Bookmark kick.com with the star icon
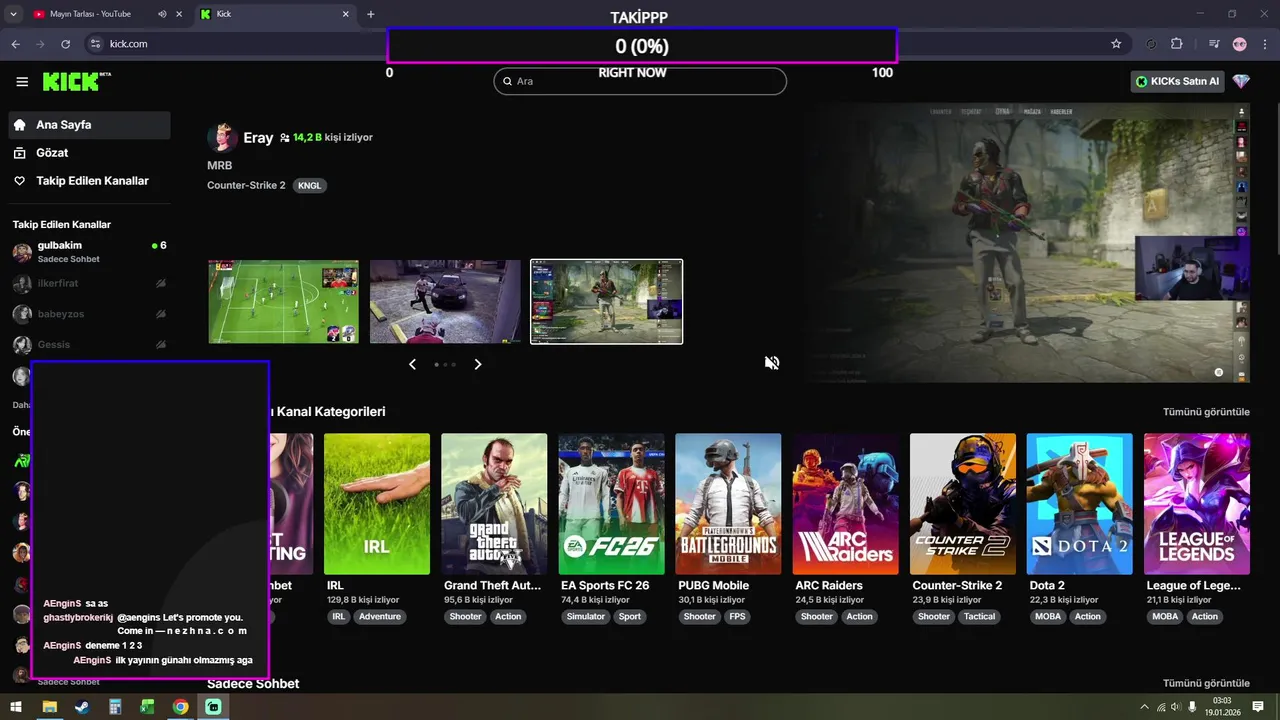The width and height of the screenshot is (1280, 720). 1116,44
